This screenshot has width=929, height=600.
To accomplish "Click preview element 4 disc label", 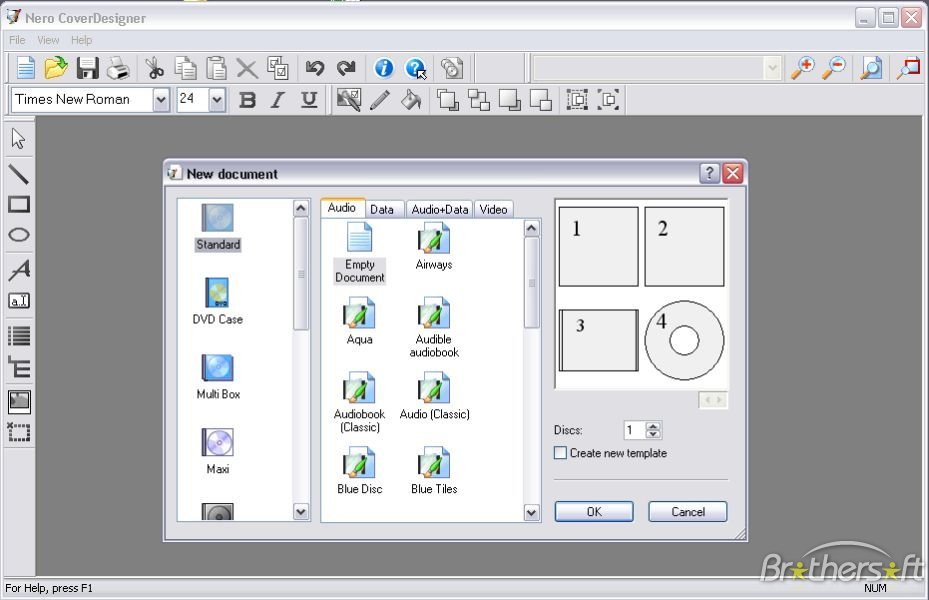I will tap(684, 340).
